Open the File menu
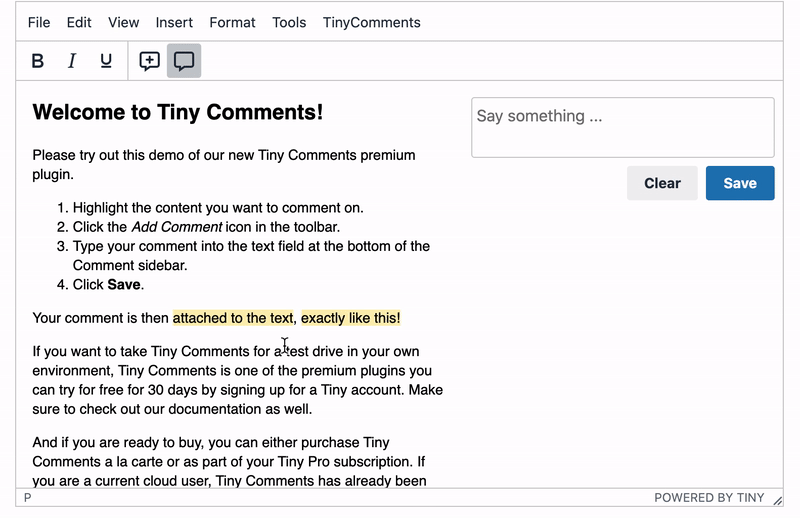The width and height of the screenshot is (800, 518). (x=39, y=22)
